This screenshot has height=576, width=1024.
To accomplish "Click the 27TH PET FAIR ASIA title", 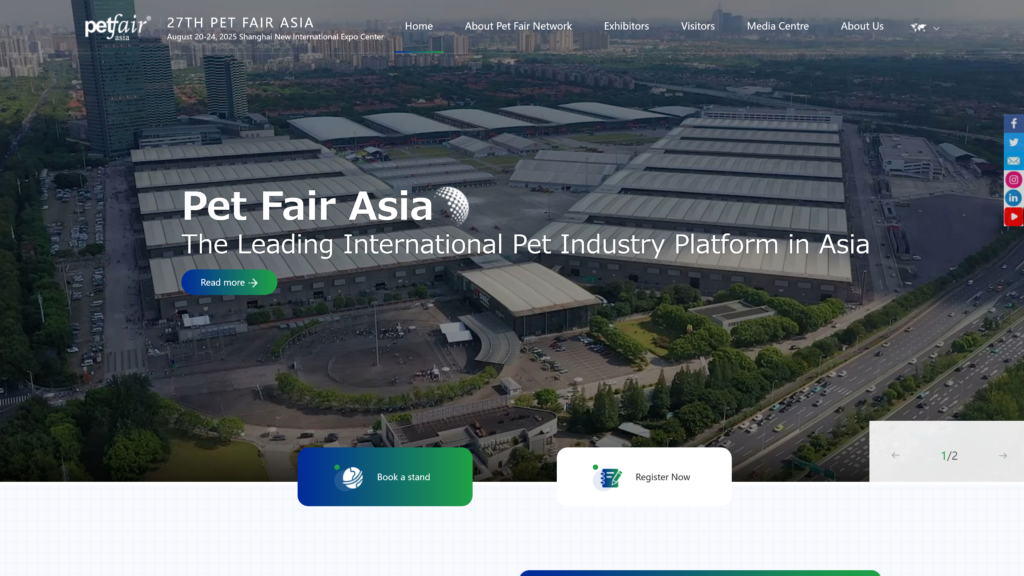I will click(240, 22).
